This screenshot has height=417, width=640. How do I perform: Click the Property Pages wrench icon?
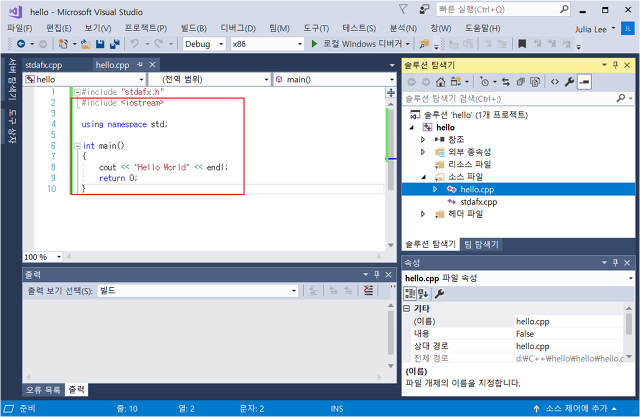click(440, 293)
